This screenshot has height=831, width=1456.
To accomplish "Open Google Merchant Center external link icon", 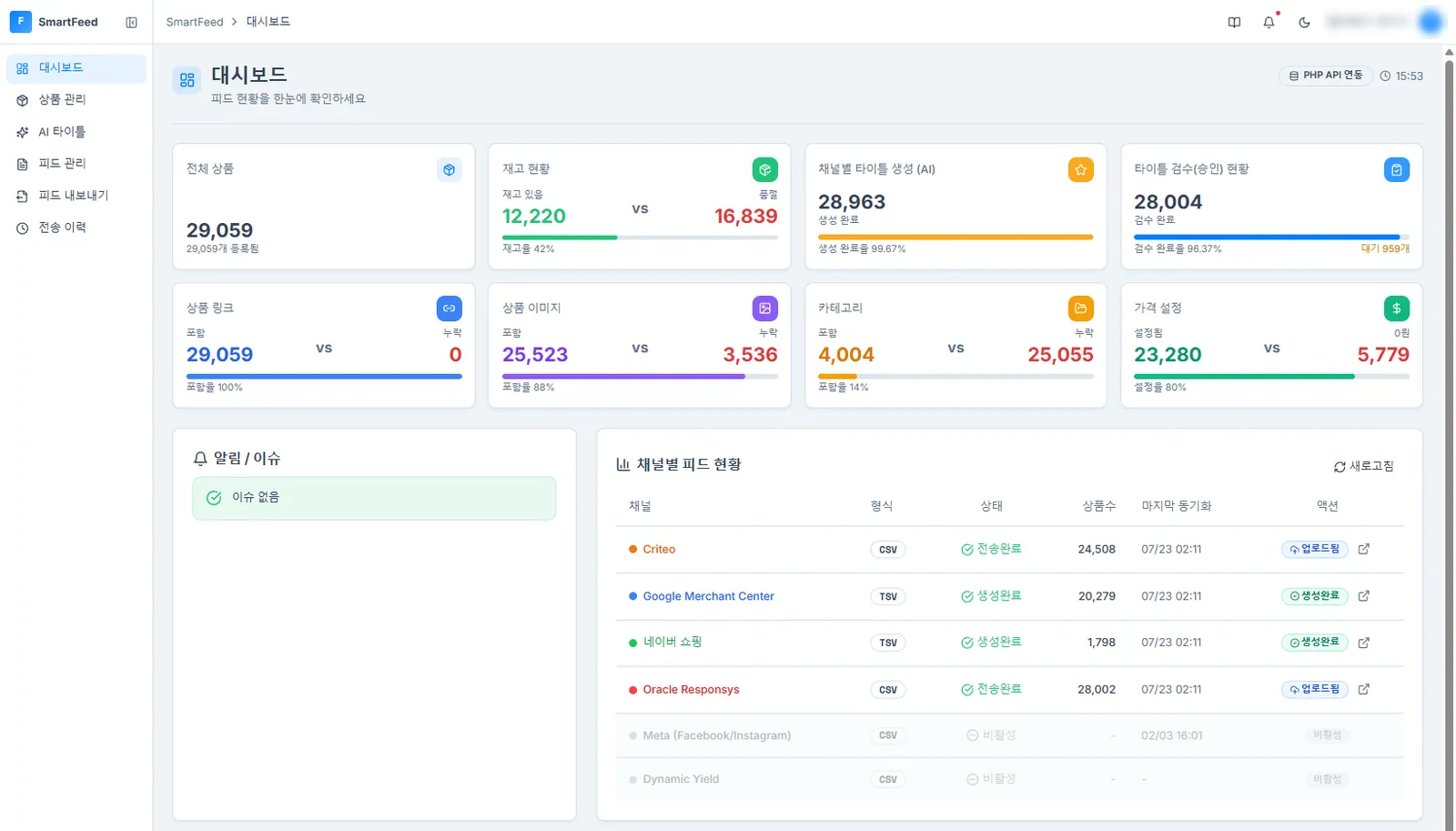I will [1363, 596].
